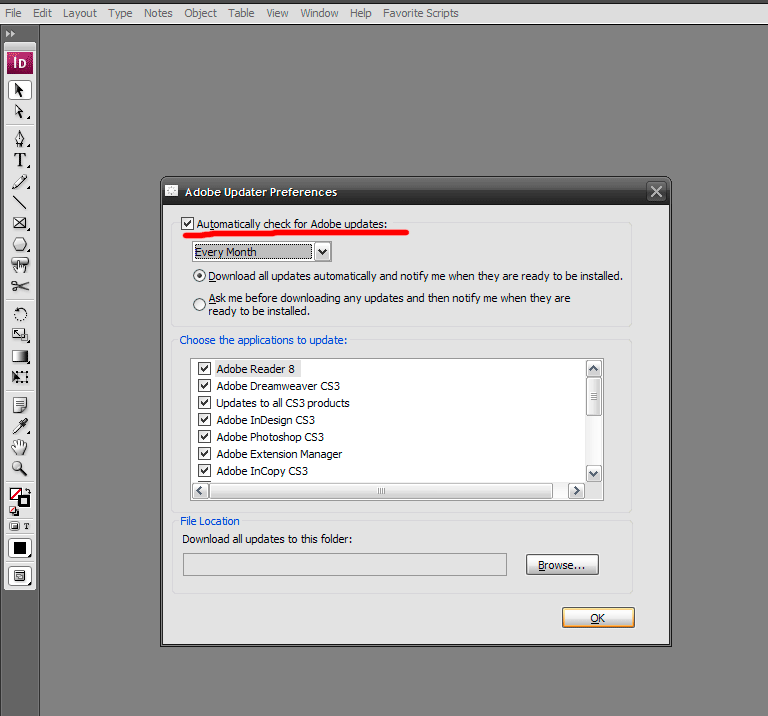Open the Notes menu

click(x=158, y=13)
